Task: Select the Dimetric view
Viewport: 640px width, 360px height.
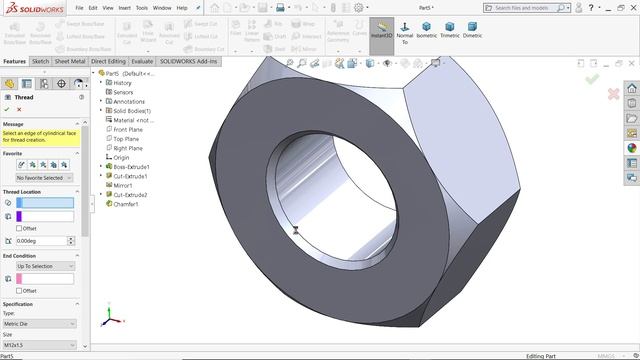Action: [472, 30]
